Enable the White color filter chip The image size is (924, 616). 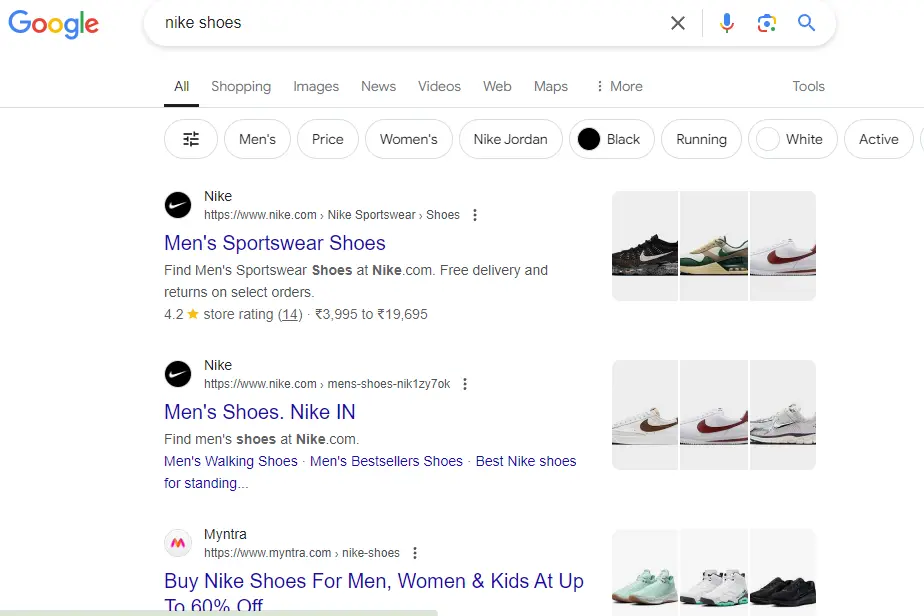792,139
